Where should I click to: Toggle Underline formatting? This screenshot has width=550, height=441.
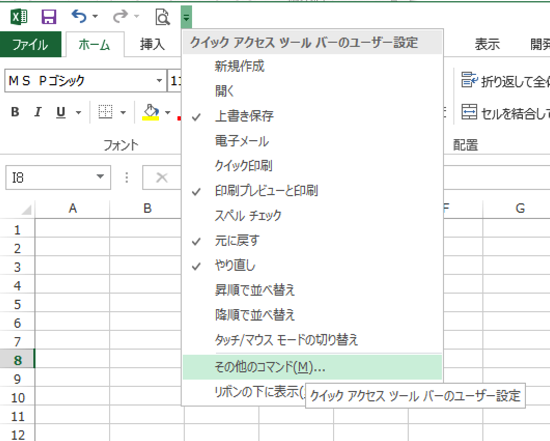61,112
